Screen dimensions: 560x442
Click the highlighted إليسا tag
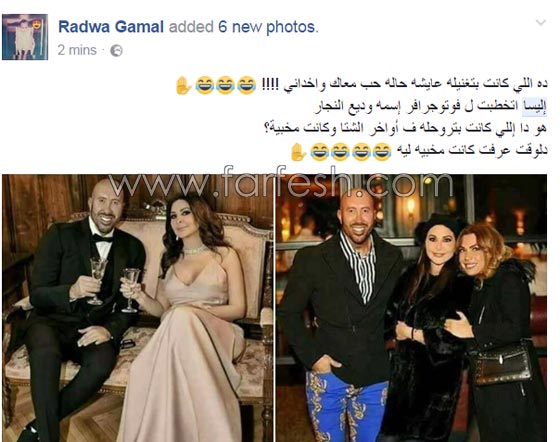tap(535, 106)
